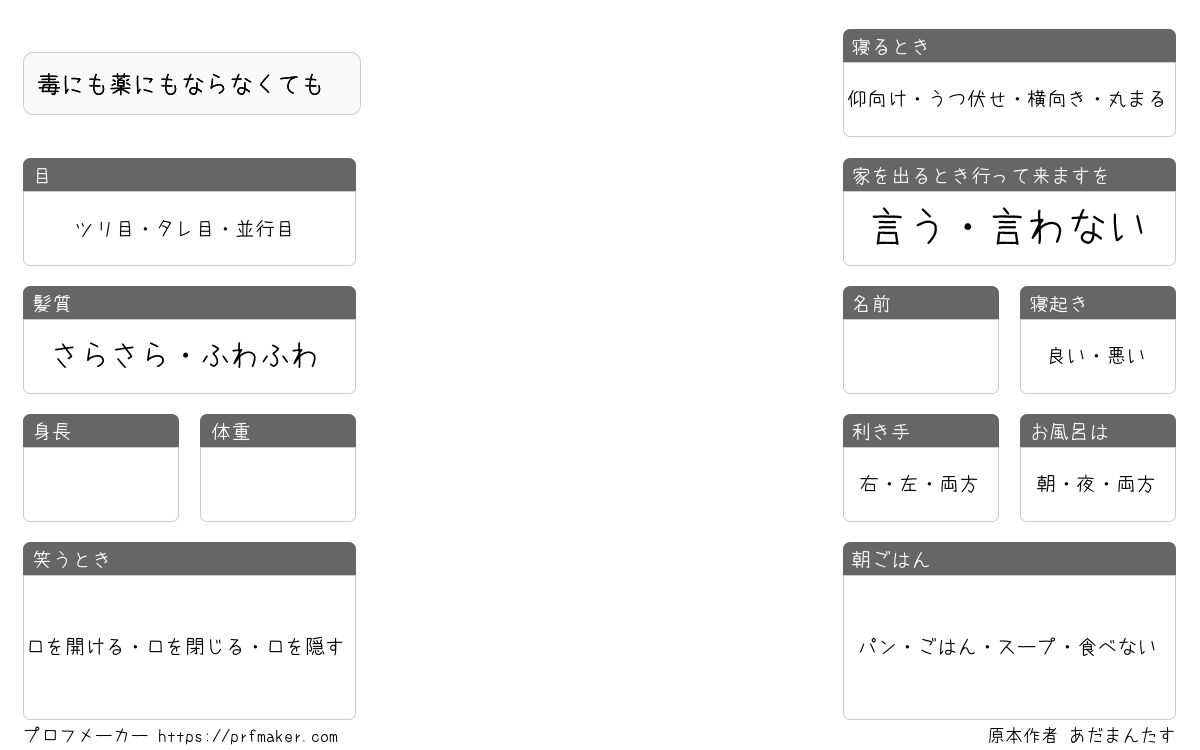1200x750 pixels.
Task: Choose the ツリ目・タレ目・並行目 option text
Action: click(x=185, y=229)
